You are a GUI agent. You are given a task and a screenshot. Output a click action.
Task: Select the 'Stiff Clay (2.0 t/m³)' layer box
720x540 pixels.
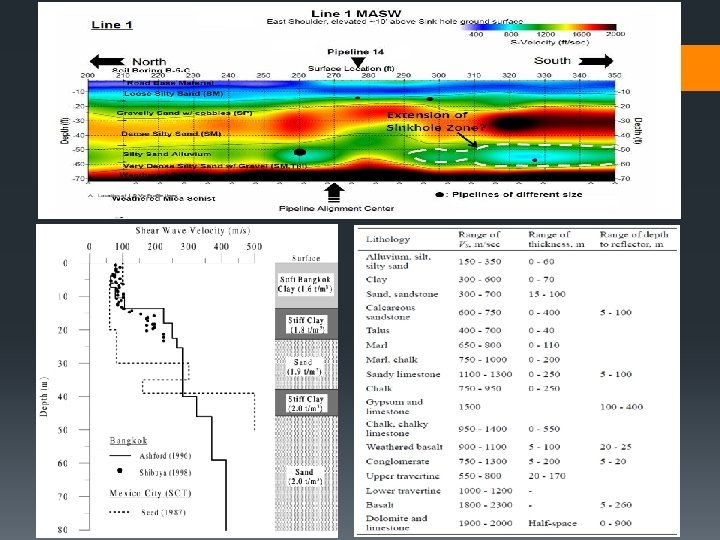tap(306, 403)
